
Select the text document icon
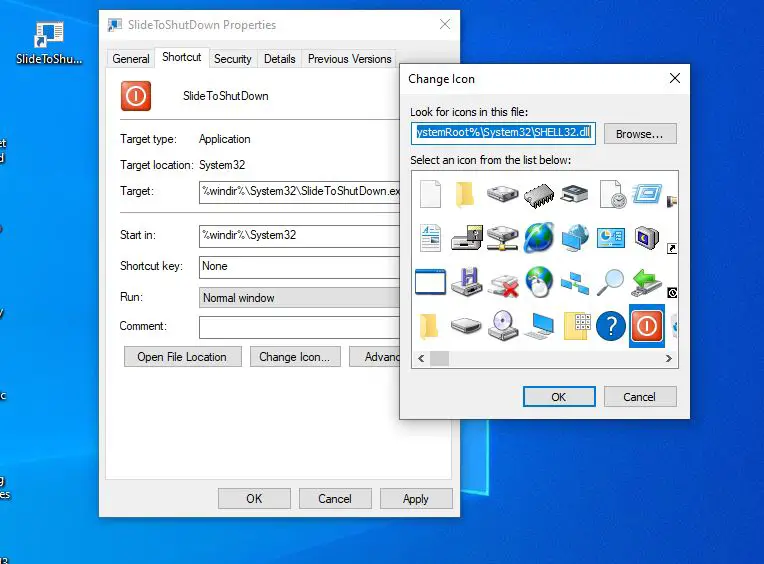430,238
